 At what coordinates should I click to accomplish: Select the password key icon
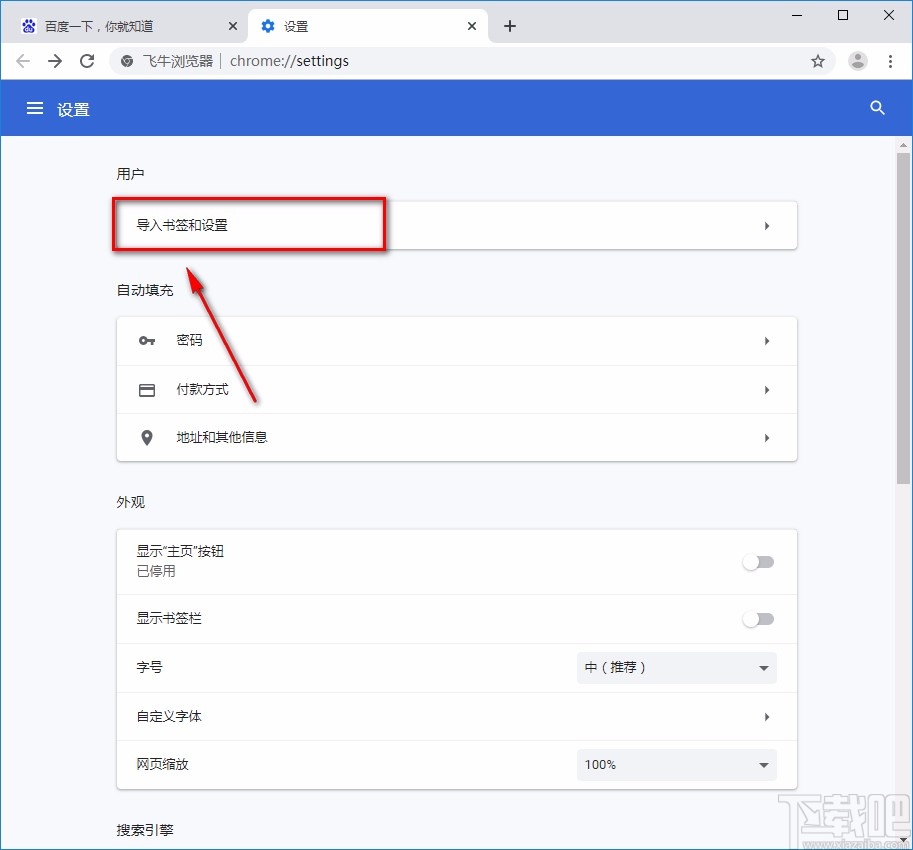[146, 341]
